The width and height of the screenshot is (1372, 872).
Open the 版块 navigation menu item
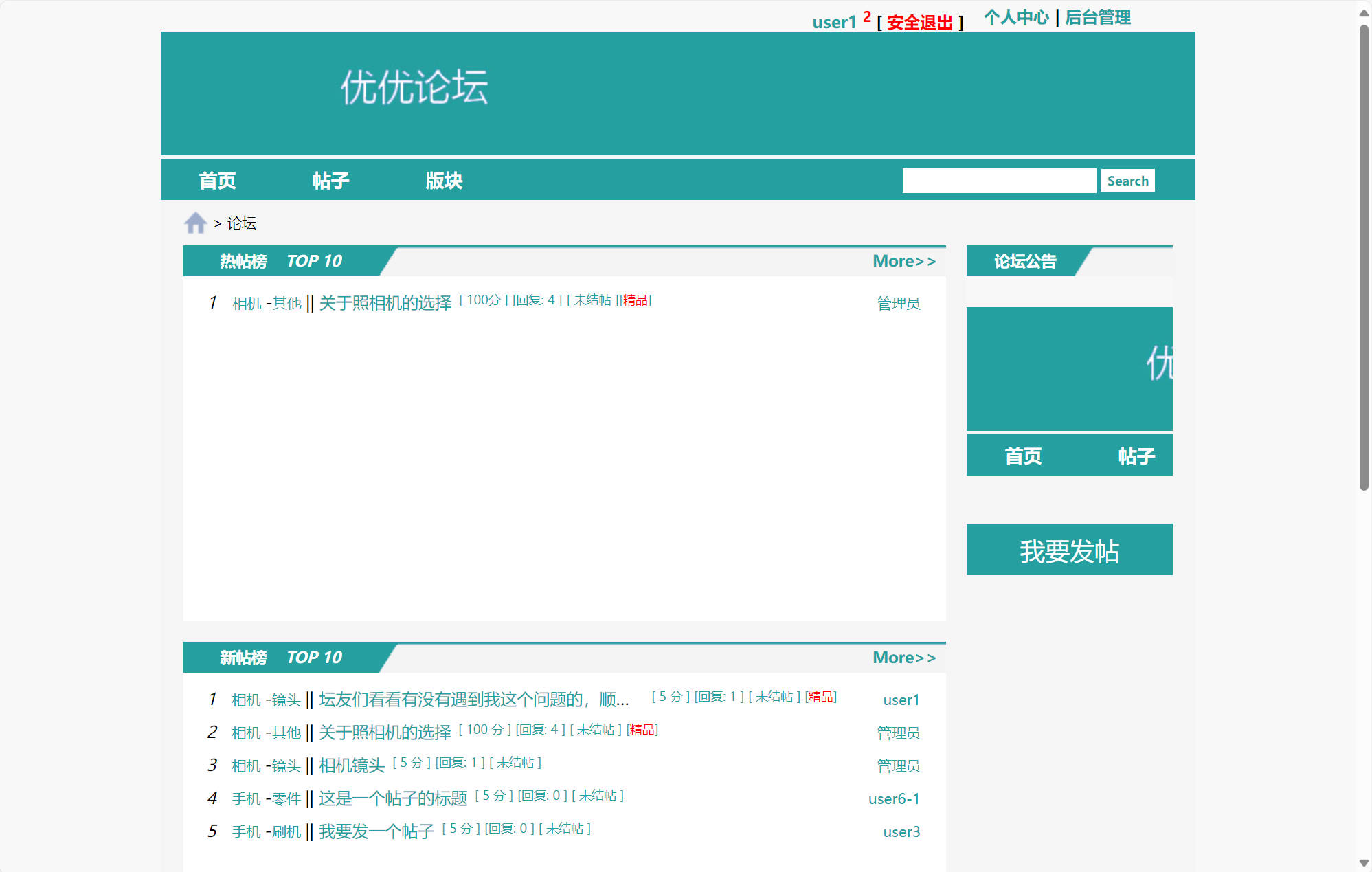[x=444, y=180]
